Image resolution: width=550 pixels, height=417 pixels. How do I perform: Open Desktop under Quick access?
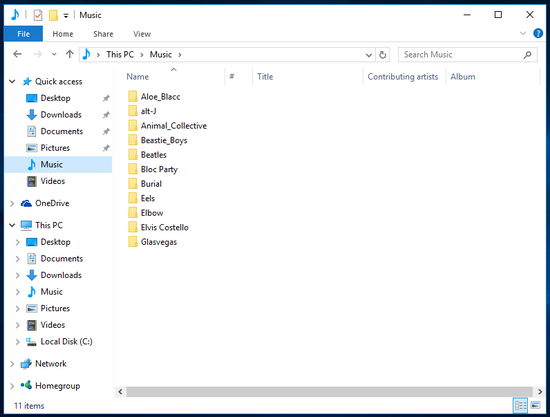(x=55, y=98)
